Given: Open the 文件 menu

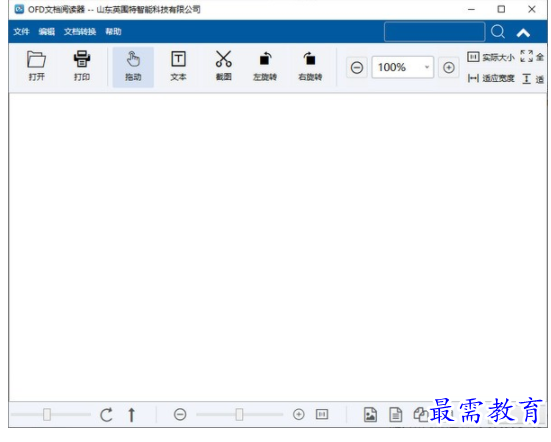Looking at the screenshot, I should tap(21, 32).
